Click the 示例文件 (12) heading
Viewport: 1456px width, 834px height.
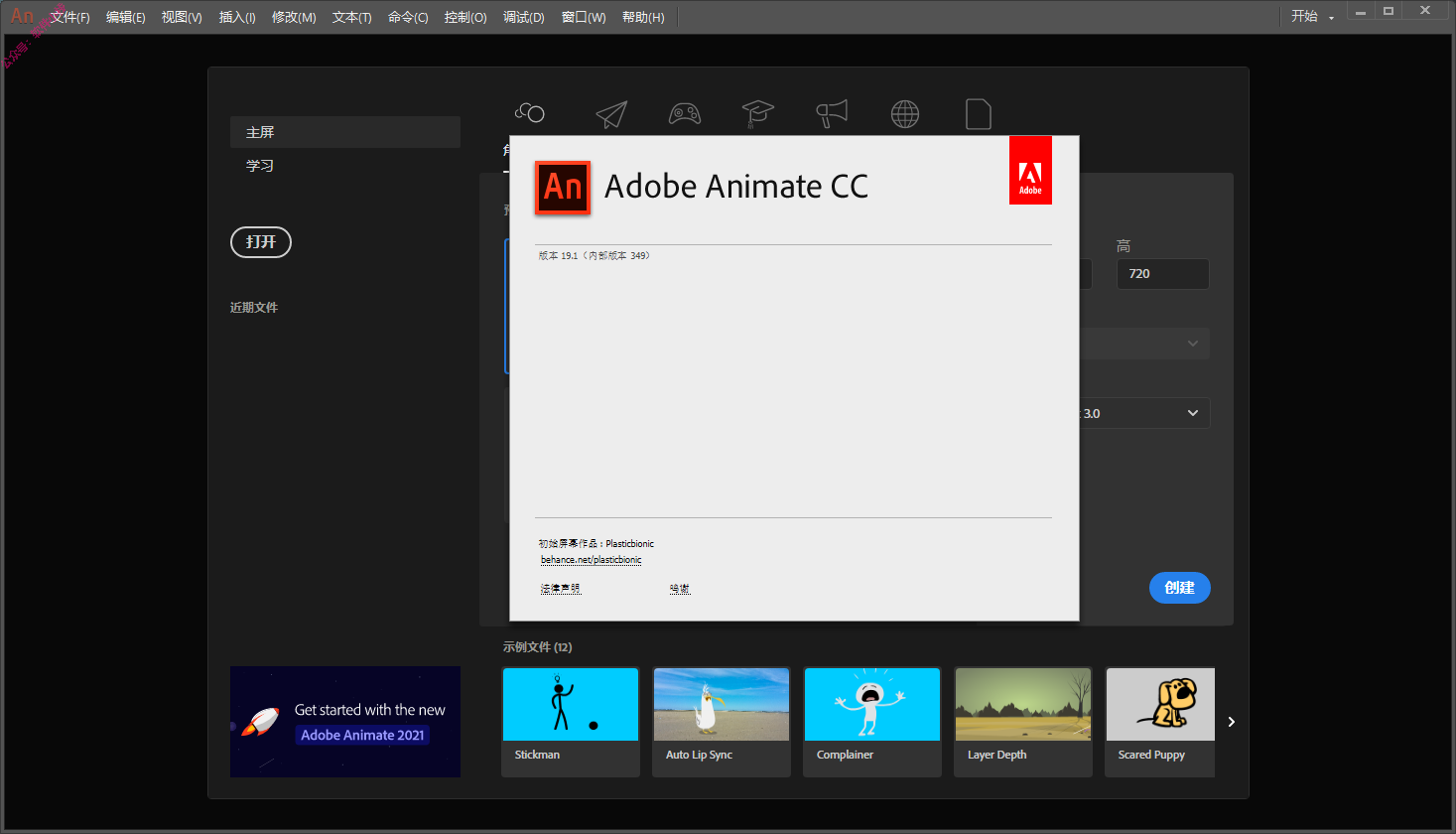537,647
